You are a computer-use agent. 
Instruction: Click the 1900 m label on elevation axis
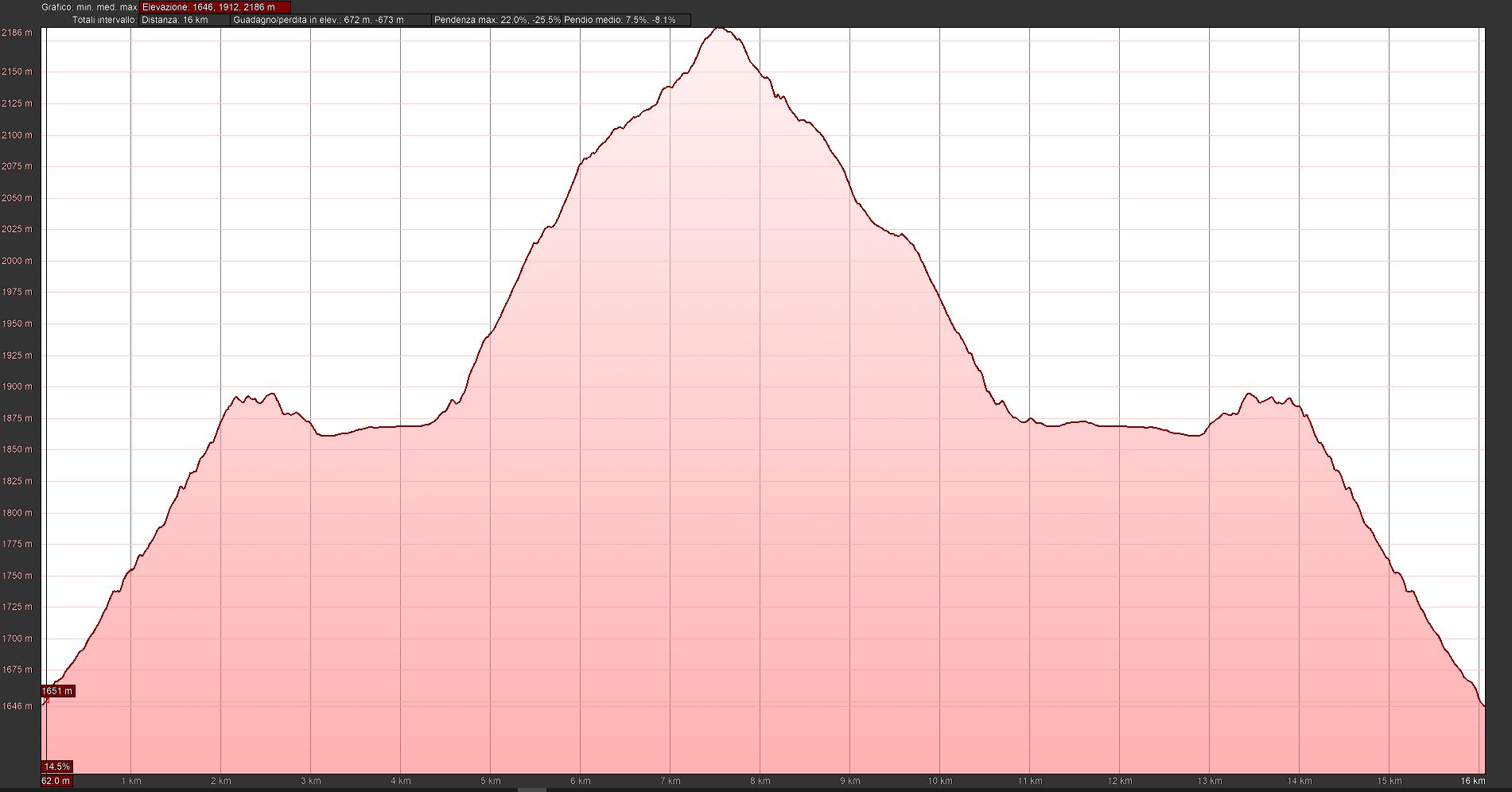[17, 387]
